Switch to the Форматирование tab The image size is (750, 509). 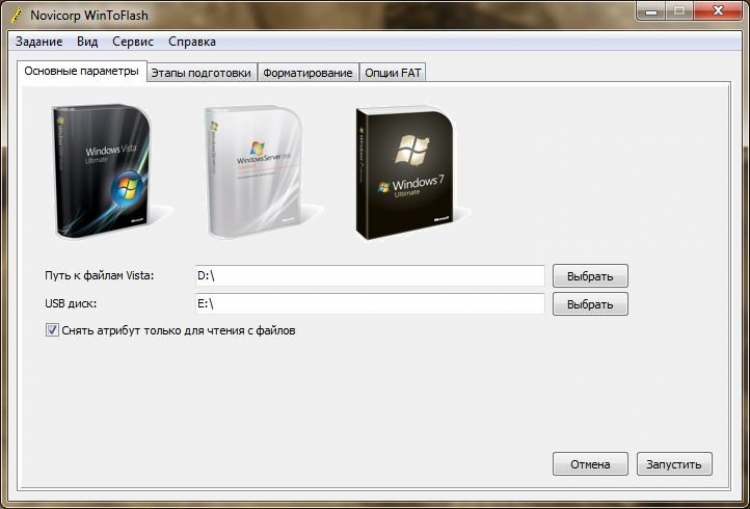tap(308, 73)
